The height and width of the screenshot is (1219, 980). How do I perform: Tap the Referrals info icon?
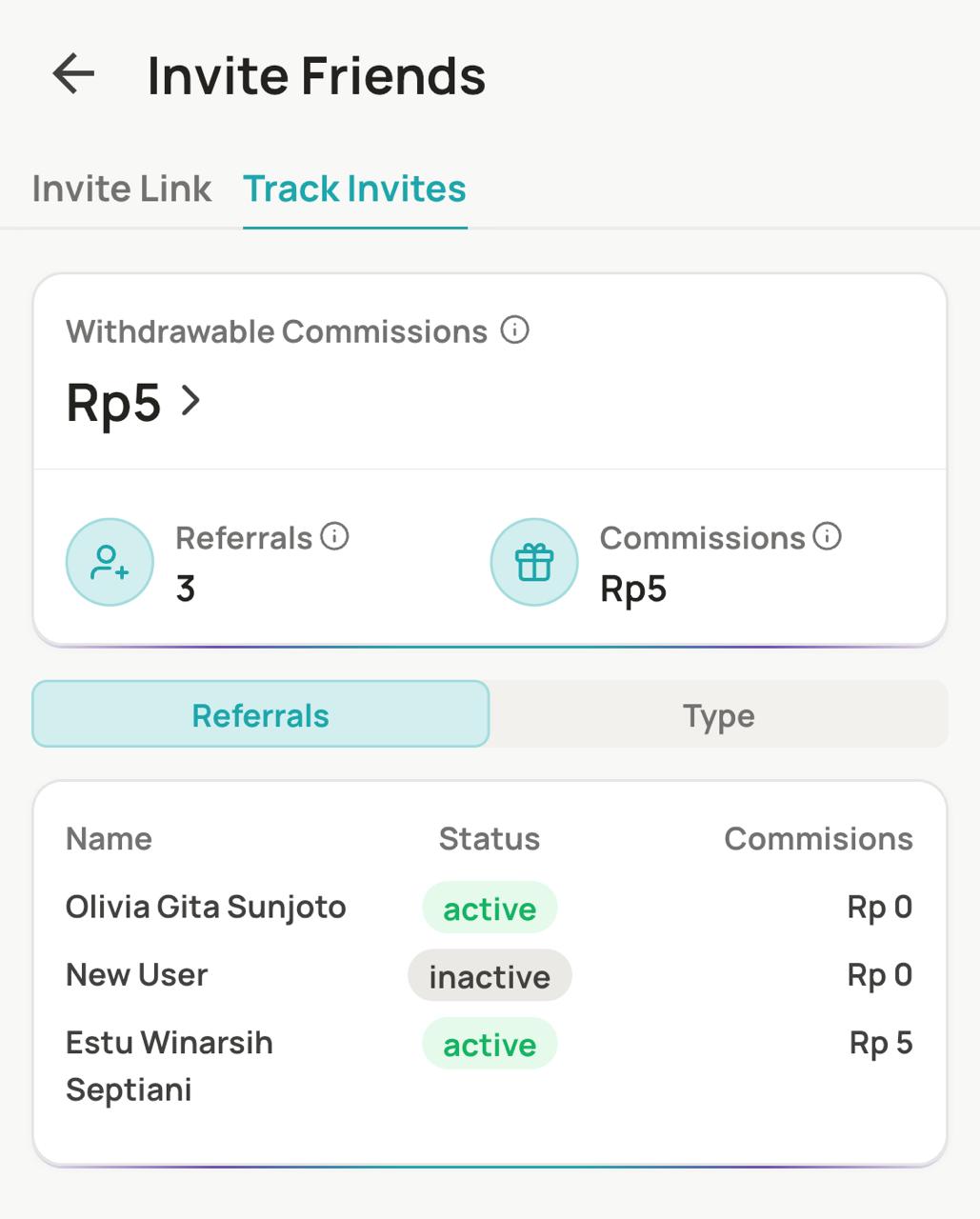click(334, 536)
